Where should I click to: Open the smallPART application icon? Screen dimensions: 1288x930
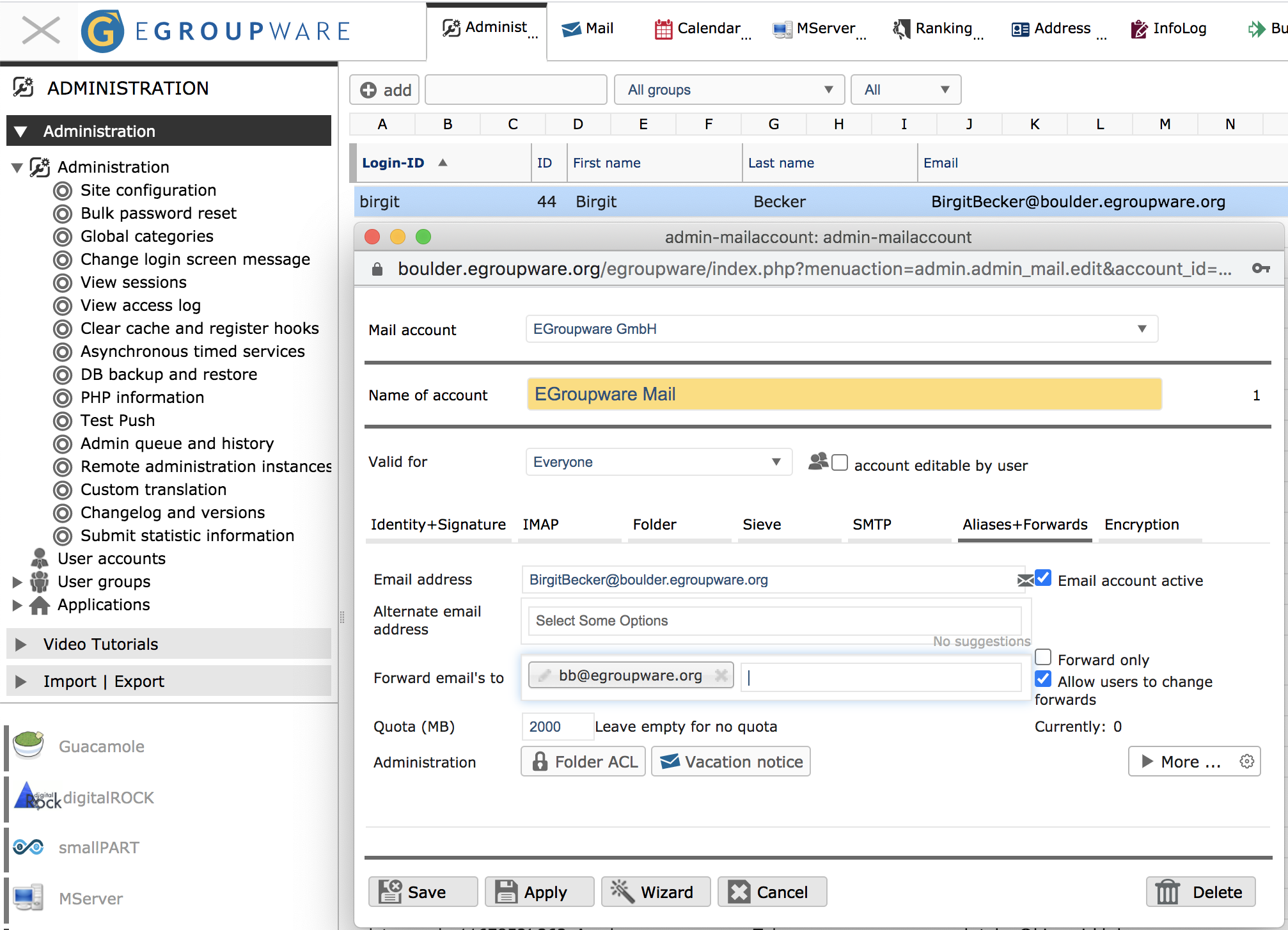point(28,847)
